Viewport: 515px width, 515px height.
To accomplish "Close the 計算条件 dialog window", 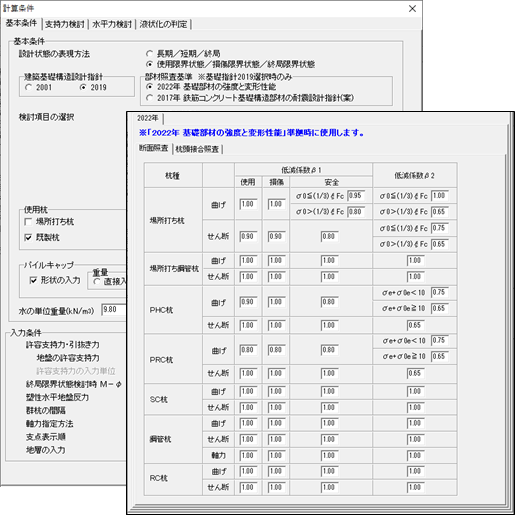I will (x=412, y=9).
